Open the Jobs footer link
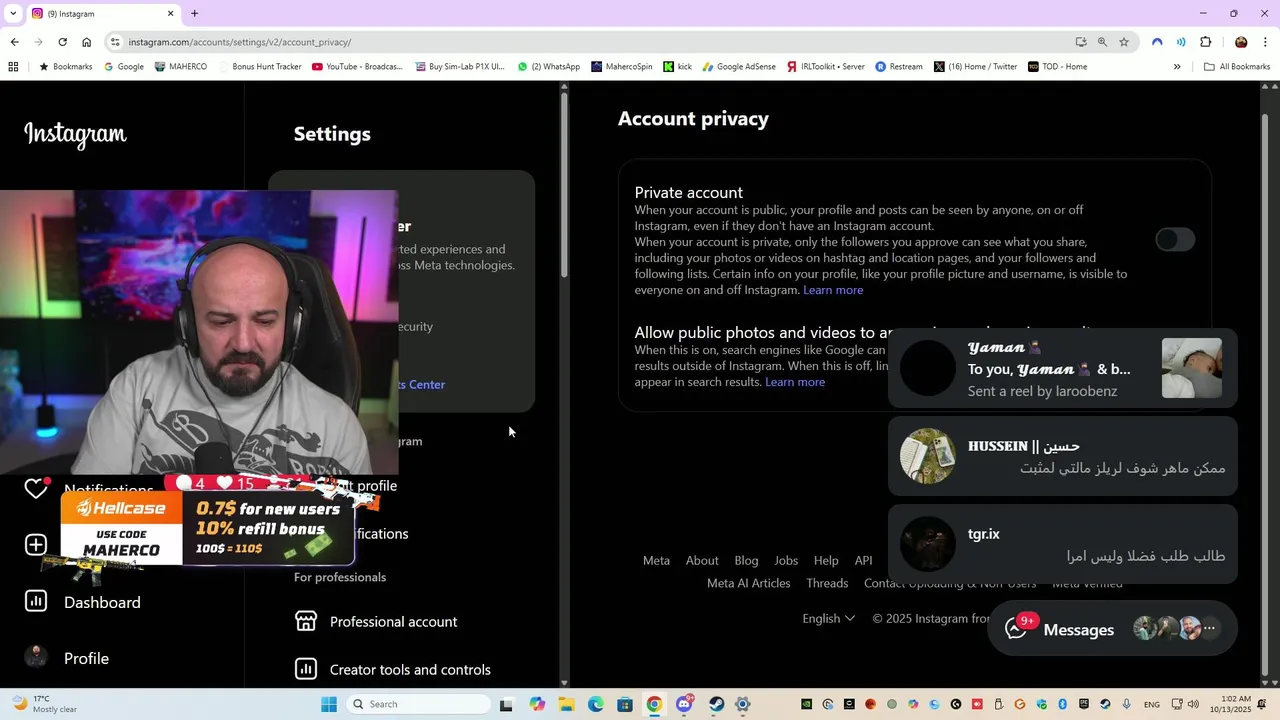Viewport: 1280px width, 720px height. (x=786, y=560)
